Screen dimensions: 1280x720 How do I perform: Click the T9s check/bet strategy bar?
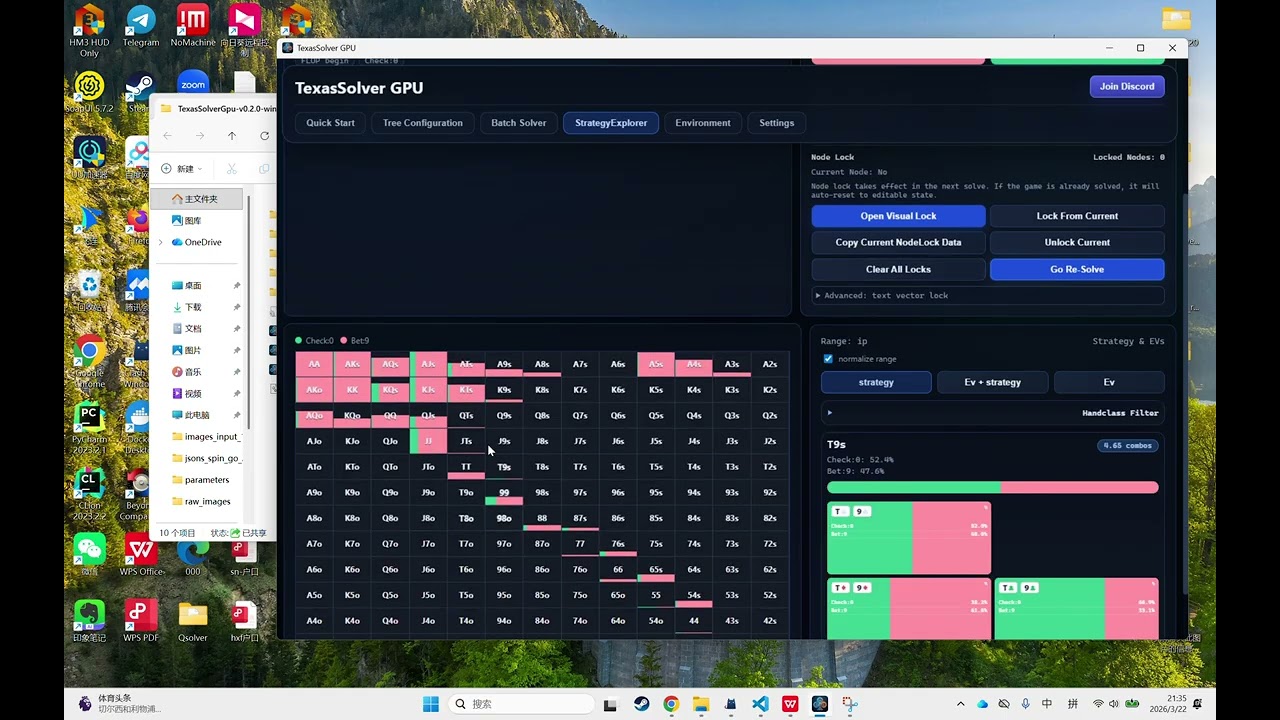(993, 487)
